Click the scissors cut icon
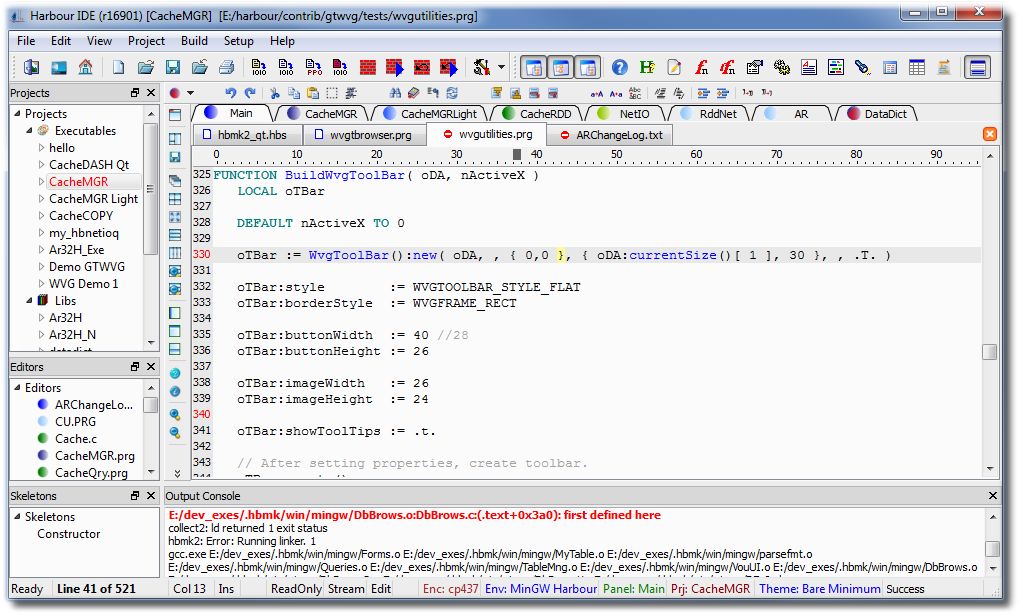This screenshot has width=1023, height=616. [274, 93]
